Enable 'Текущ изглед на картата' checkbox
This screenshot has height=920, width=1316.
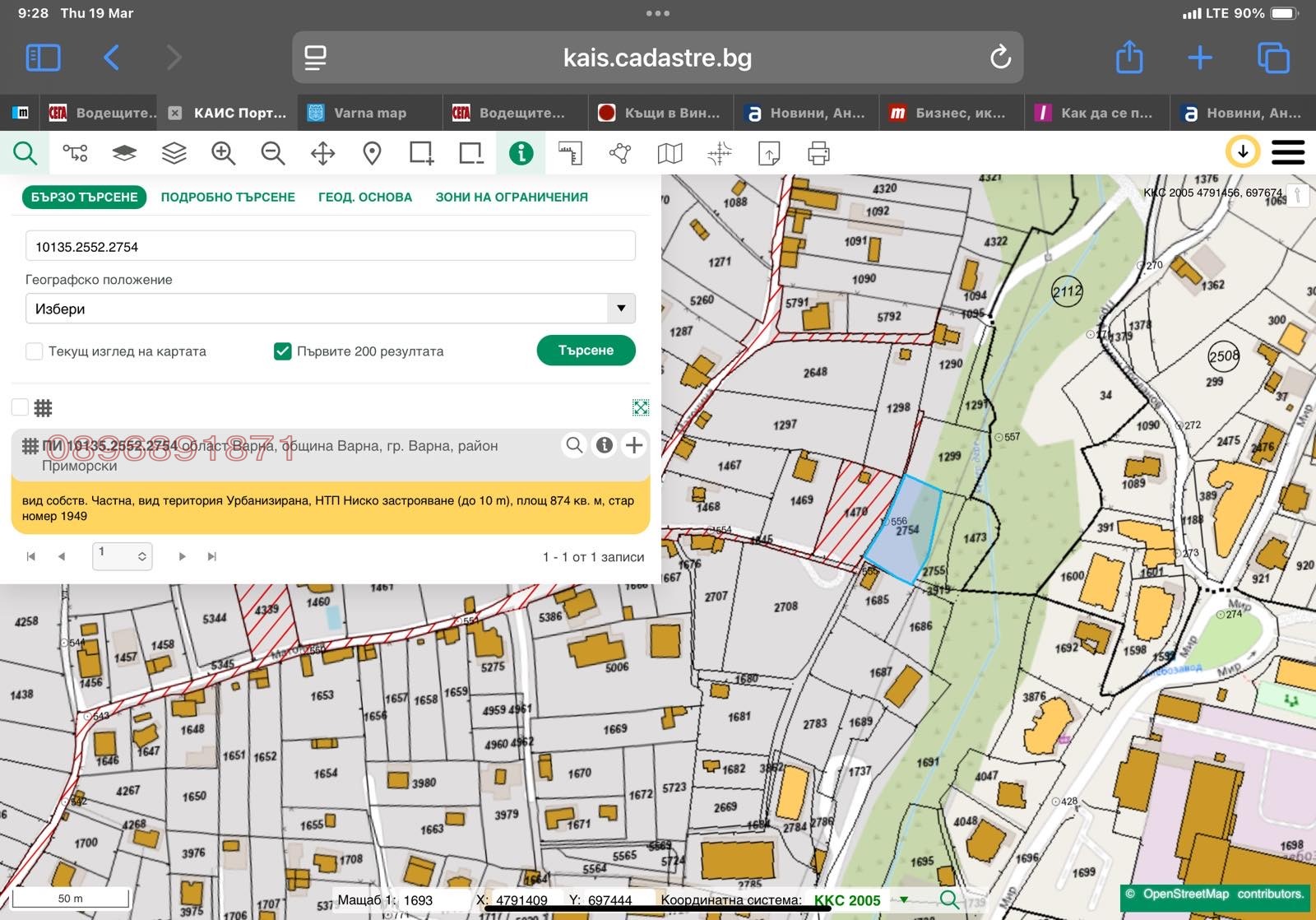pyautogui.click(x=35, y=351)
